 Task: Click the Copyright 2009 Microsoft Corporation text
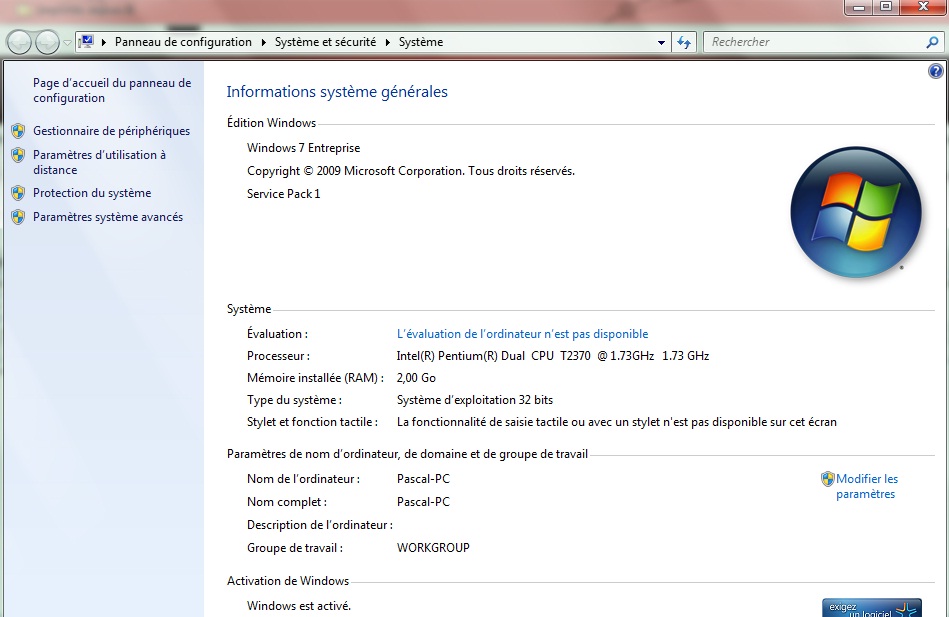coord(410,171)
